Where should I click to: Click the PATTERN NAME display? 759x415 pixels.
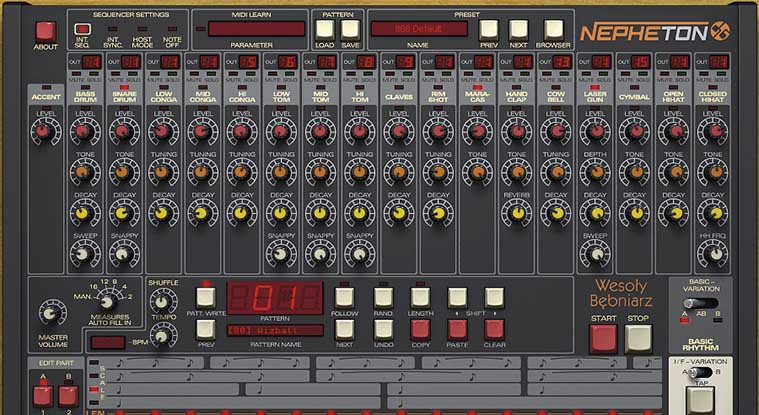click(x=275, y=331)
